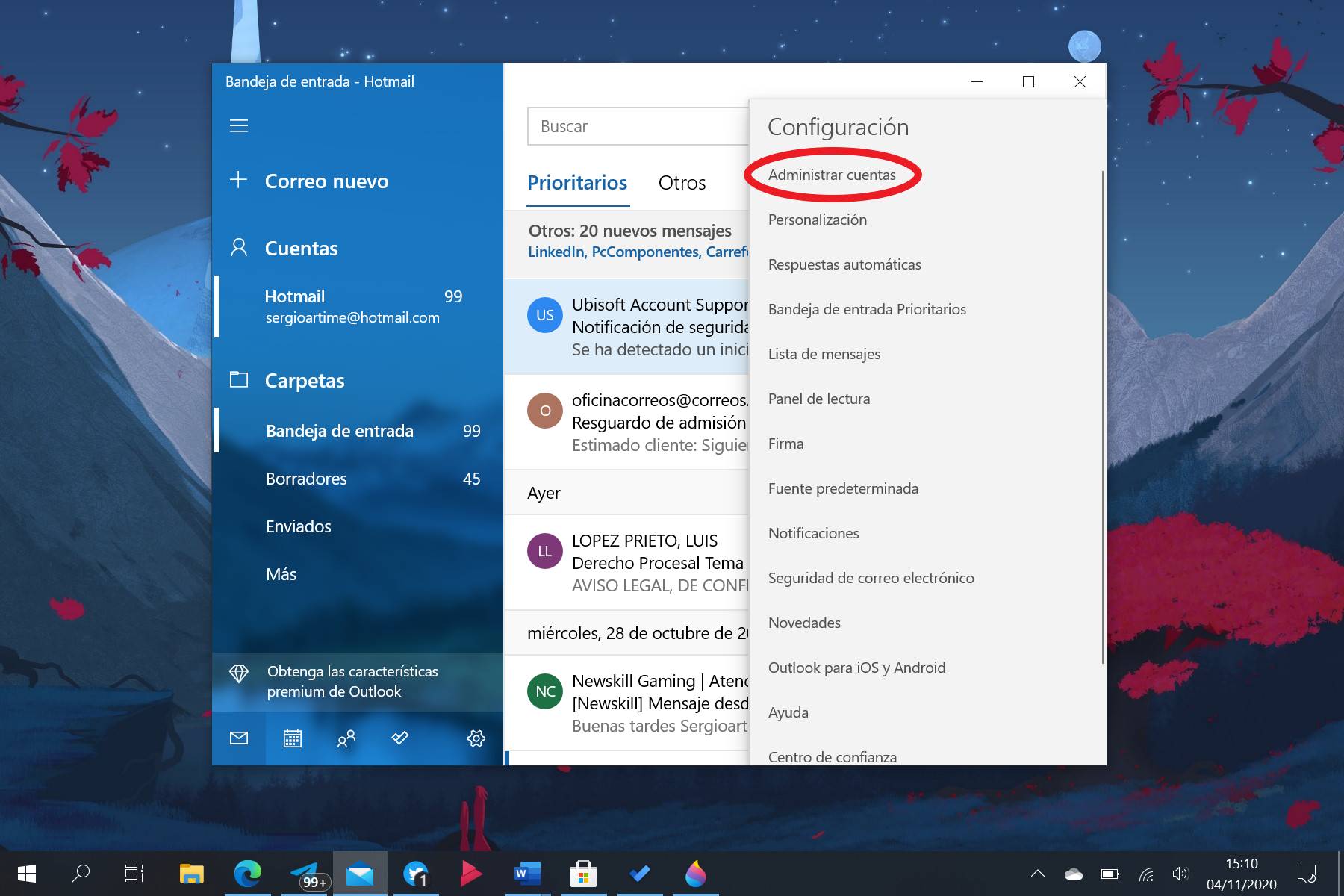Select the Mail envelope icon in the sidebar

(x=238, y=738)
